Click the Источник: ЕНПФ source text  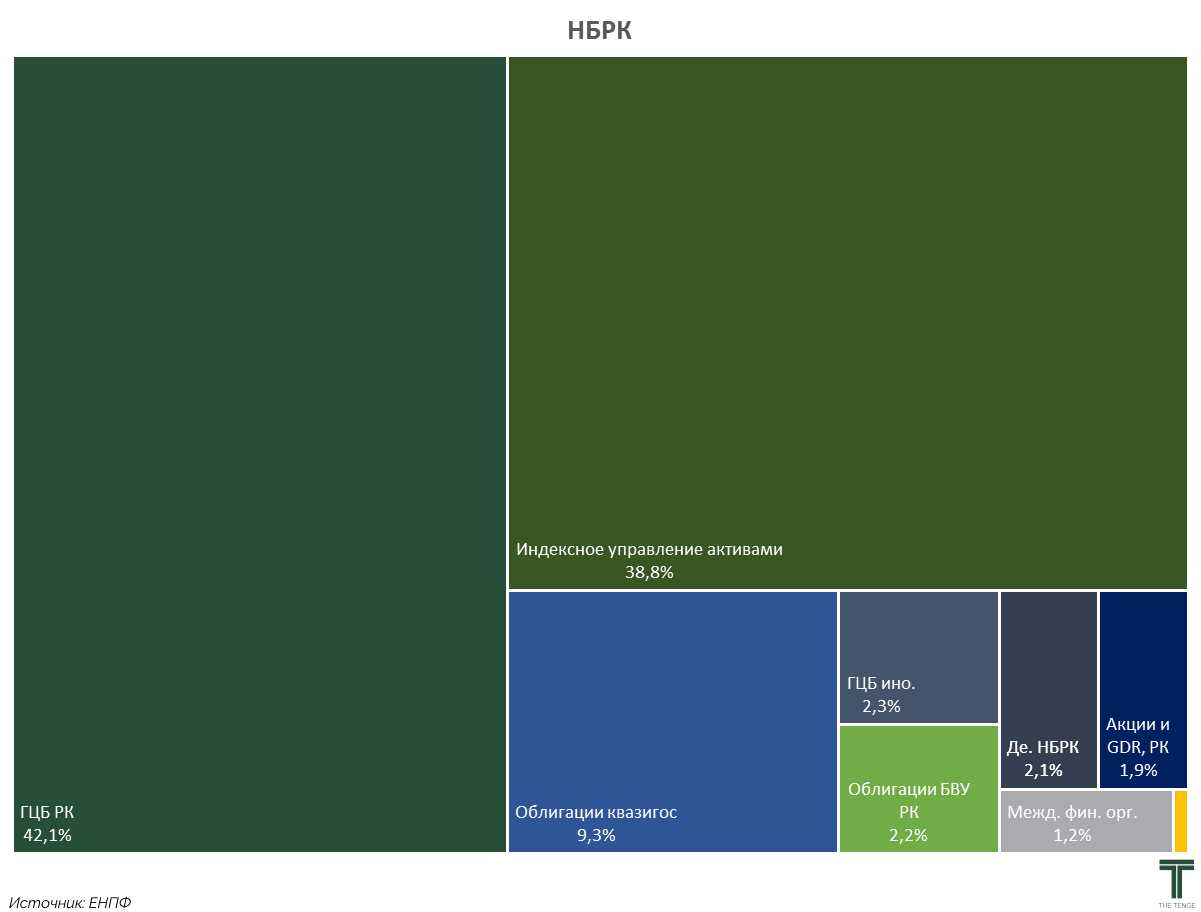click(x=70, y=902)
